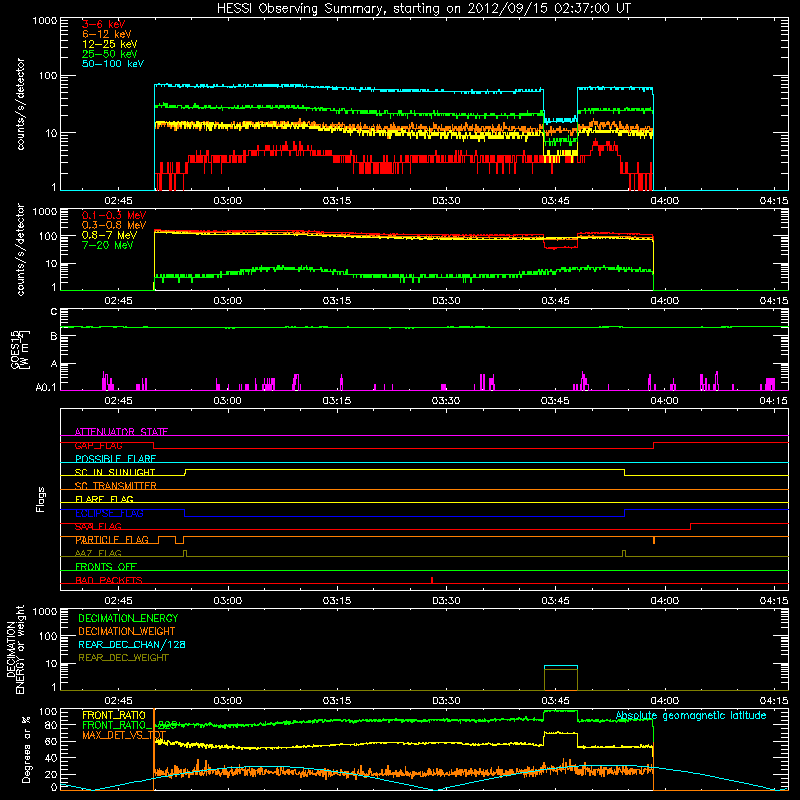The width and height of the screenshot is (800, 800).
Task: Click the BAD_PACKETS spike marker near 03:28
Action: click(x=432, y=580)
